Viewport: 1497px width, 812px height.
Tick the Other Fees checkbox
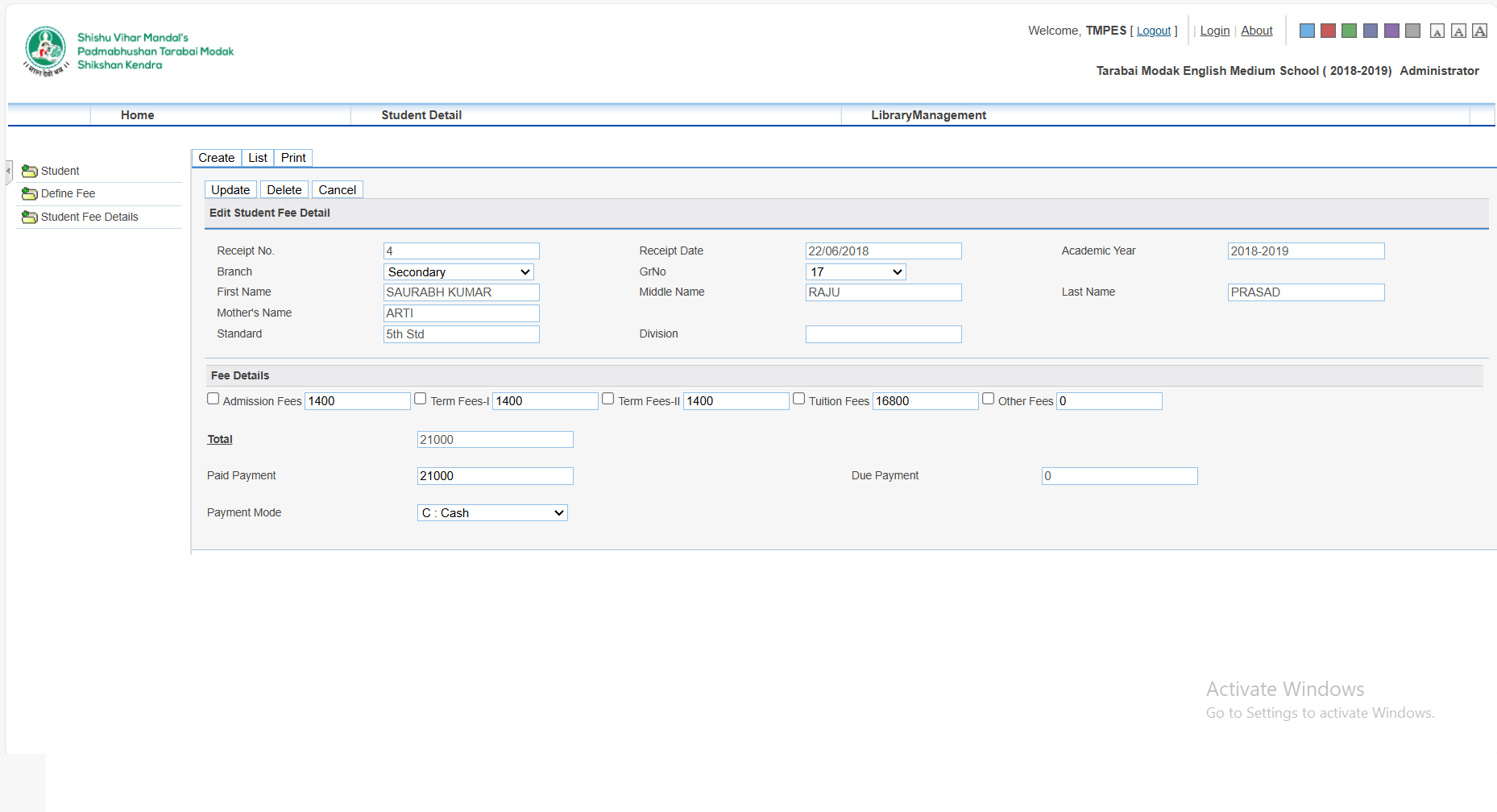(989, 399)
